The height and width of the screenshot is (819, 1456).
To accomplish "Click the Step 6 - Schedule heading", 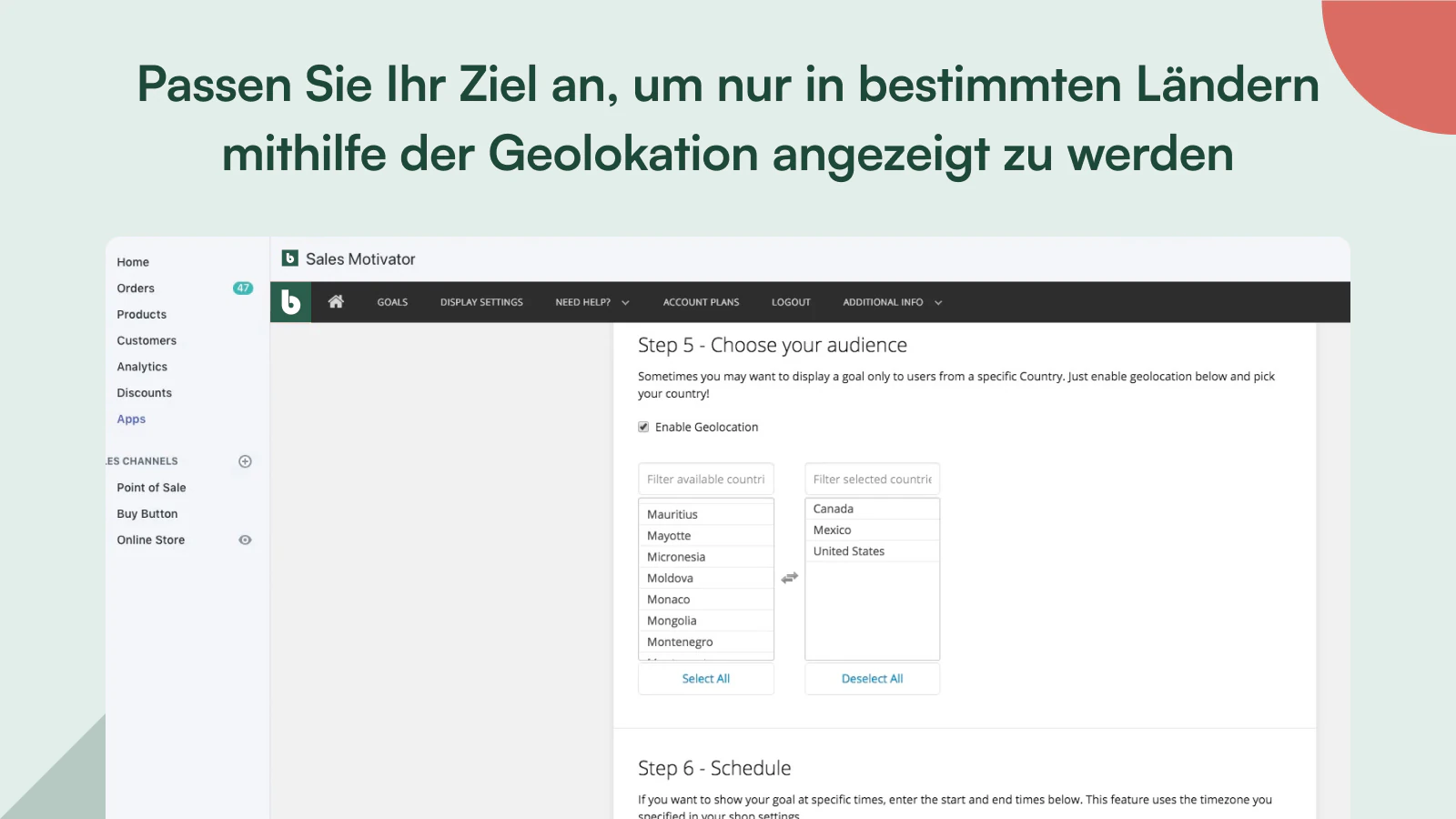I will click(x=714, y=768).
